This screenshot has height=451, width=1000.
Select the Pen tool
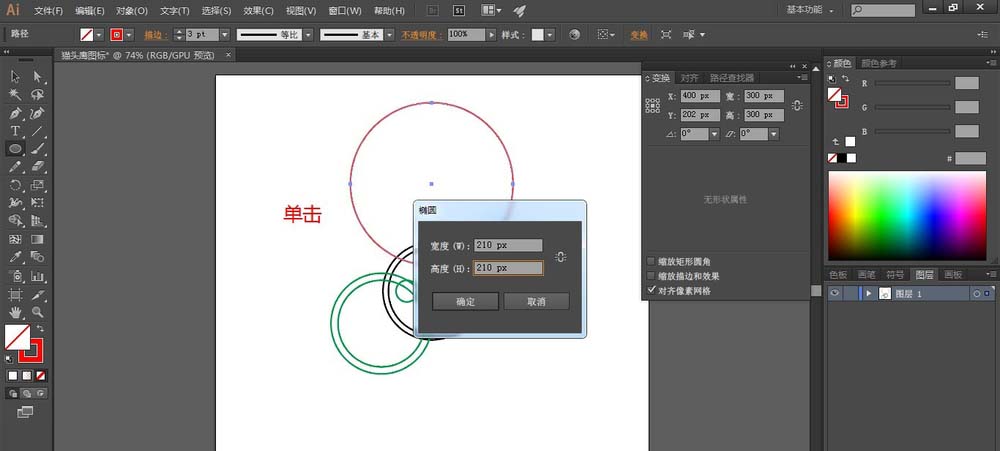[15, 114]
